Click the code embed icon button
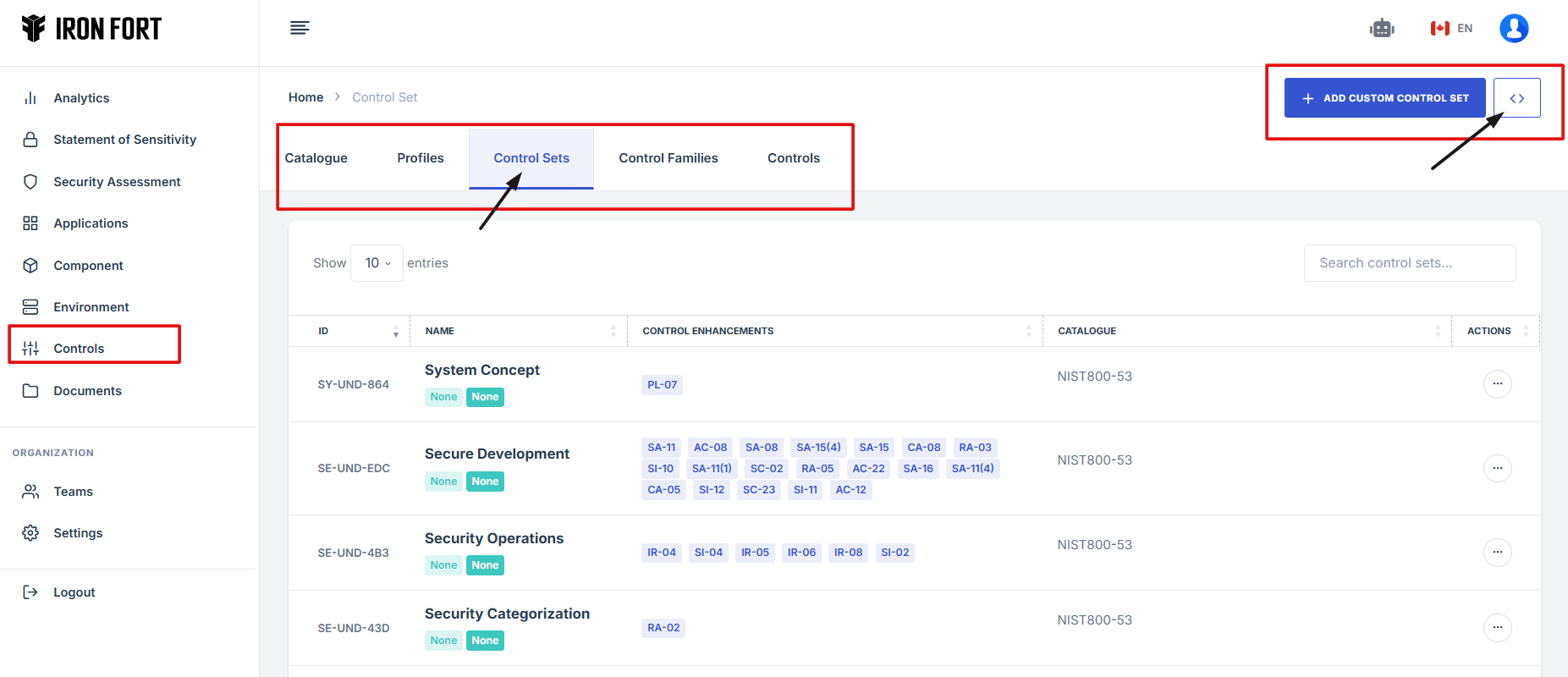The height and width of the screenshot is (677, 1568). tap(1516, 98)
